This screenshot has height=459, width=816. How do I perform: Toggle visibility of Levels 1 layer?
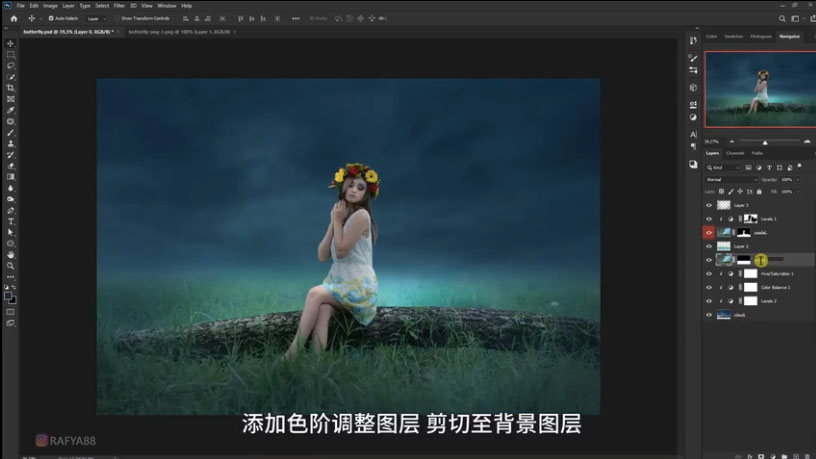[x=709, y=219]
